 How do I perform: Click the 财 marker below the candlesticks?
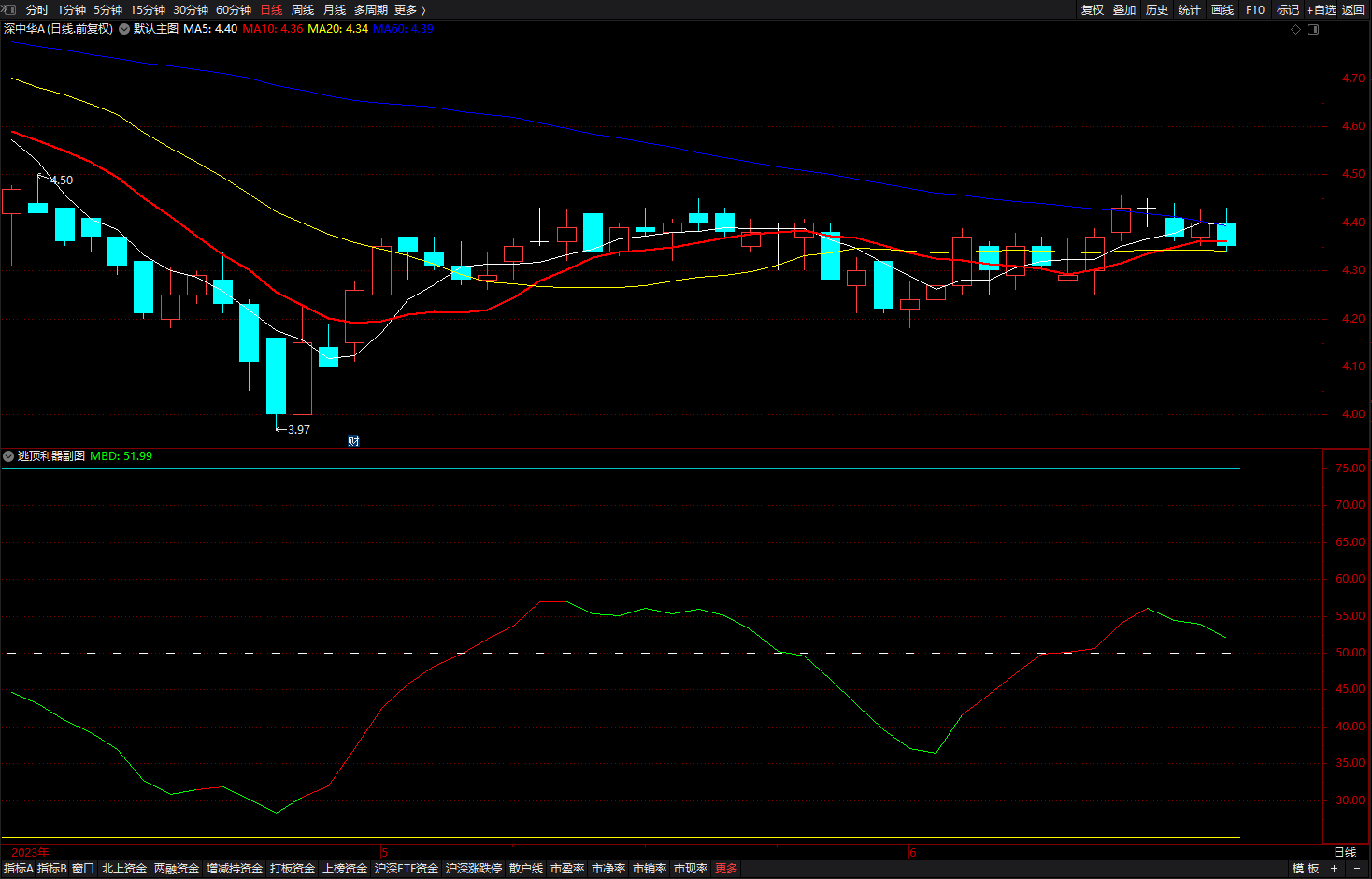coord(353,441)
